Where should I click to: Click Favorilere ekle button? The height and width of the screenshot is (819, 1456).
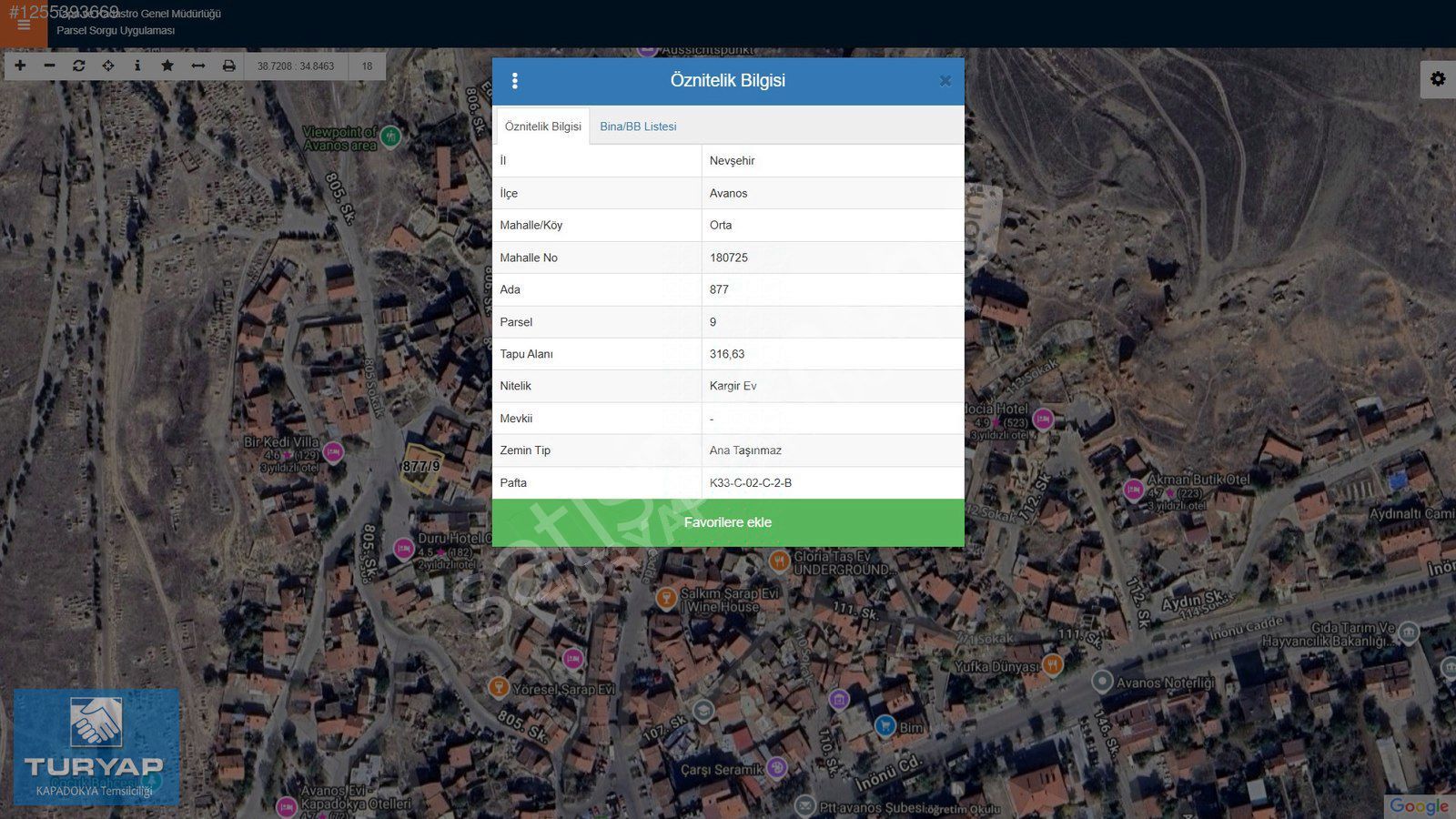click(x=728, y=522)
